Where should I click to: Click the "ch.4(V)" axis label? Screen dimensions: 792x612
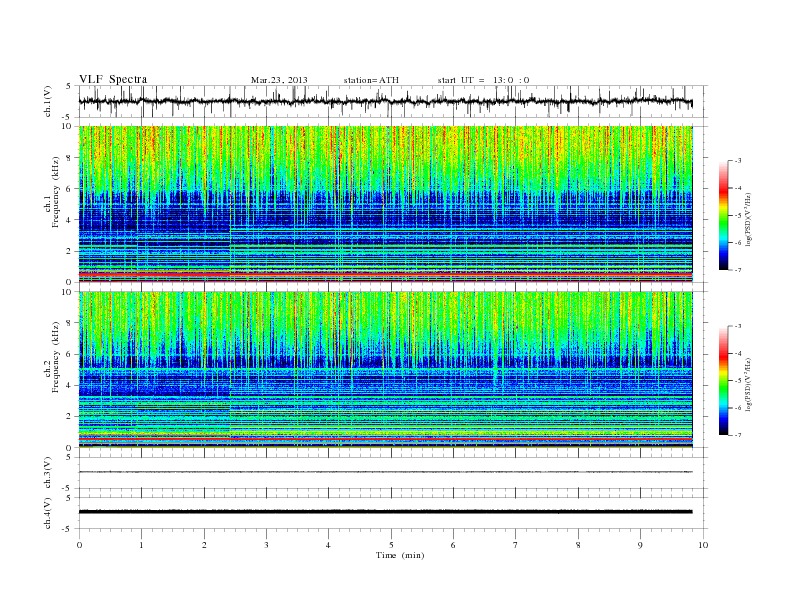pyautogui.click(x=48, y=513)
